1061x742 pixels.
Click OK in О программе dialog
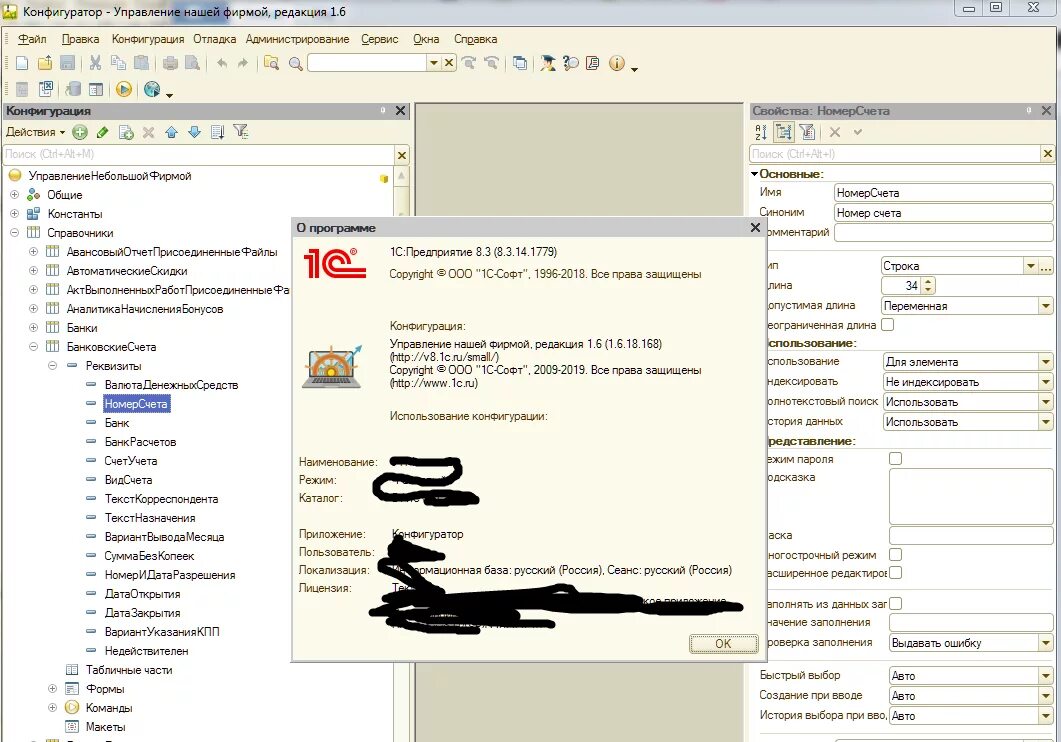pos(723,643)
